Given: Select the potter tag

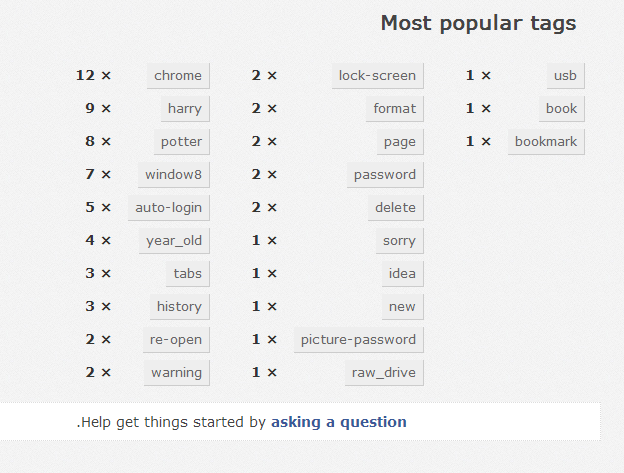Looking at the screenshot, I should 181,141.
